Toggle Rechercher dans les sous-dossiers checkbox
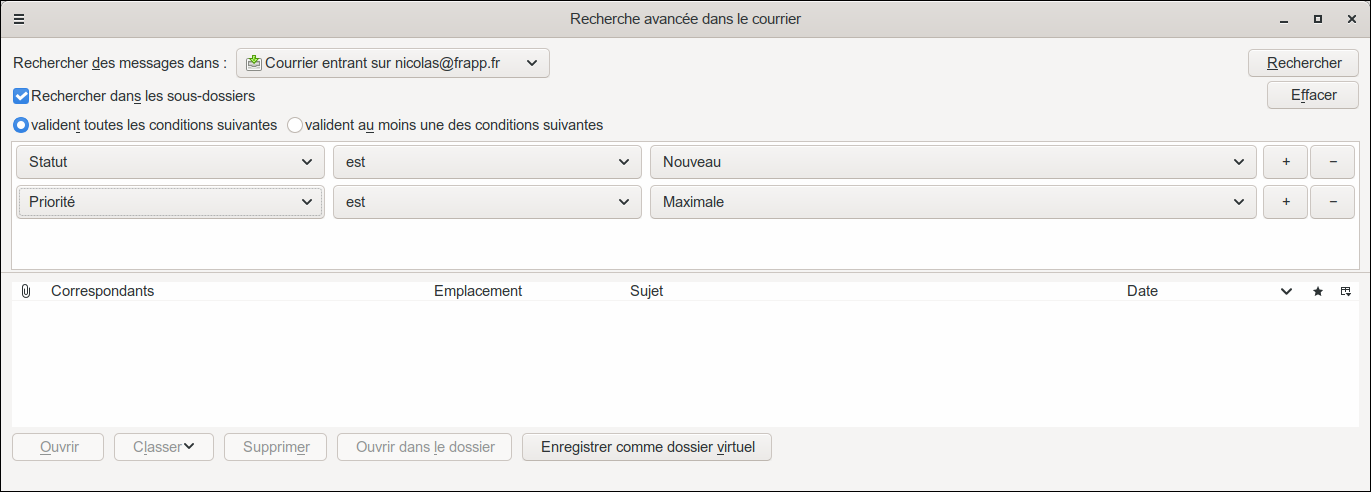Screen dimensions: 1371x492 (21, 97)
